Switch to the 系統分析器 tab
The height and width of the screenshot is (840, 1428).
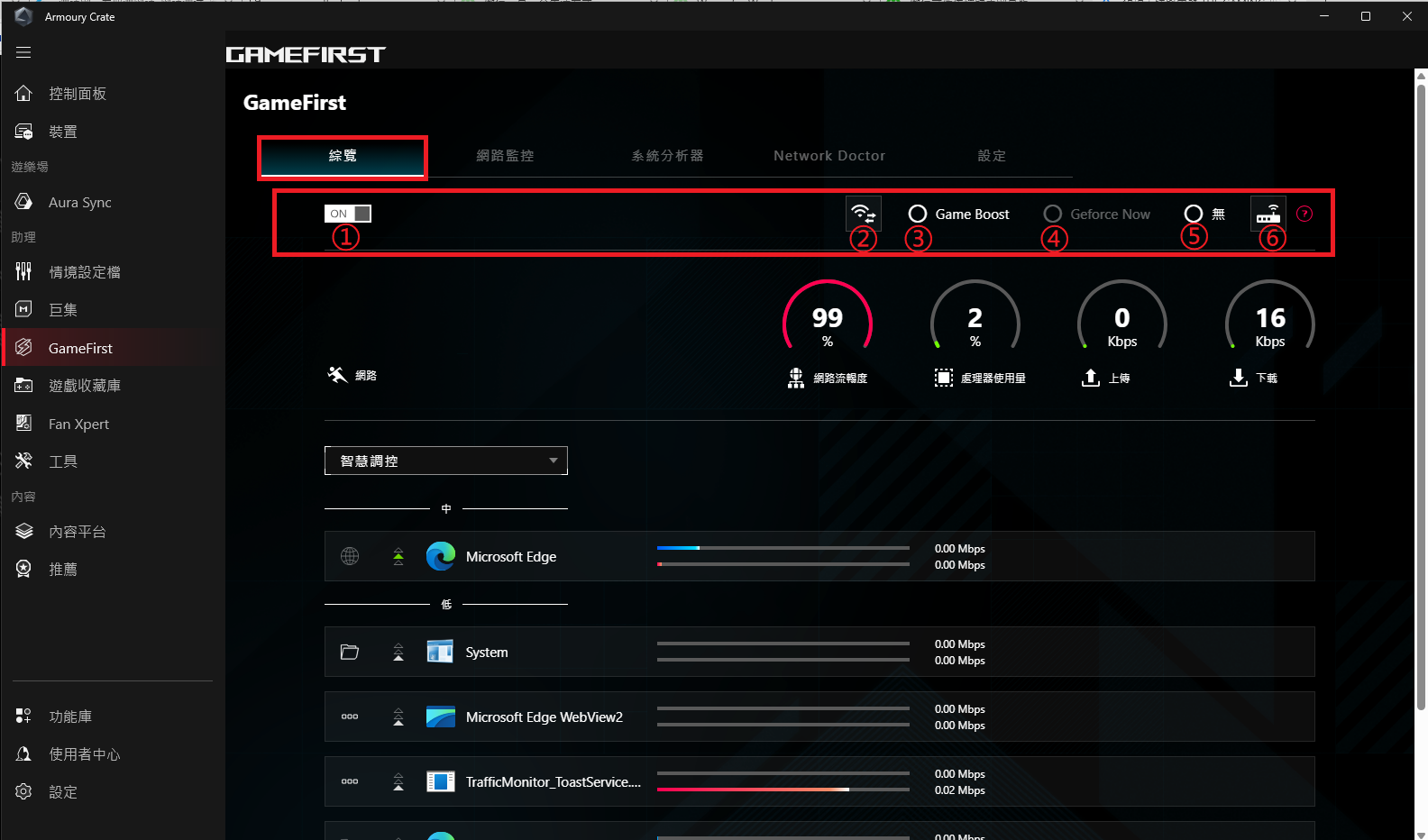click(667, 156)
